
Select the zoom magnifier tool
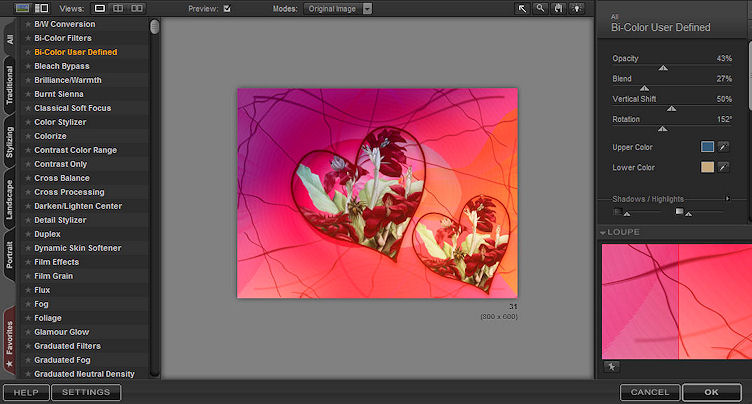541,8
